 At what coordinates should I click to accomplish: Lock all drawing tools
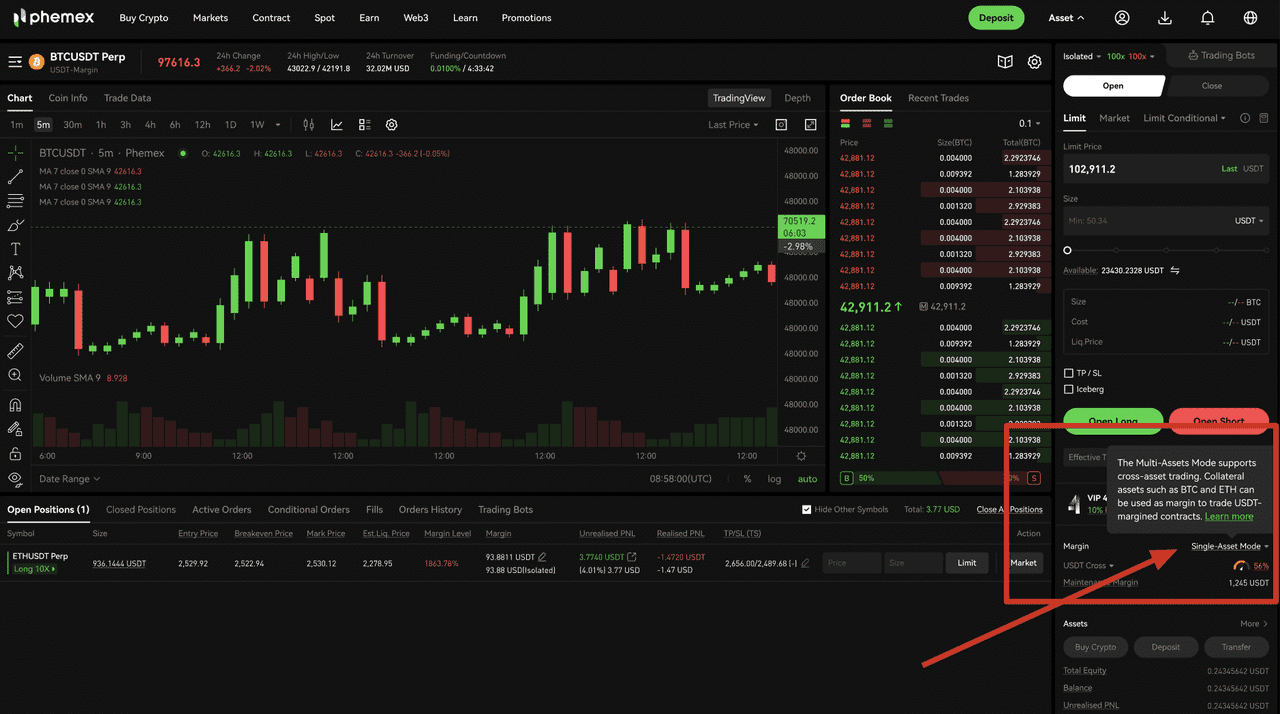[15, 454]
